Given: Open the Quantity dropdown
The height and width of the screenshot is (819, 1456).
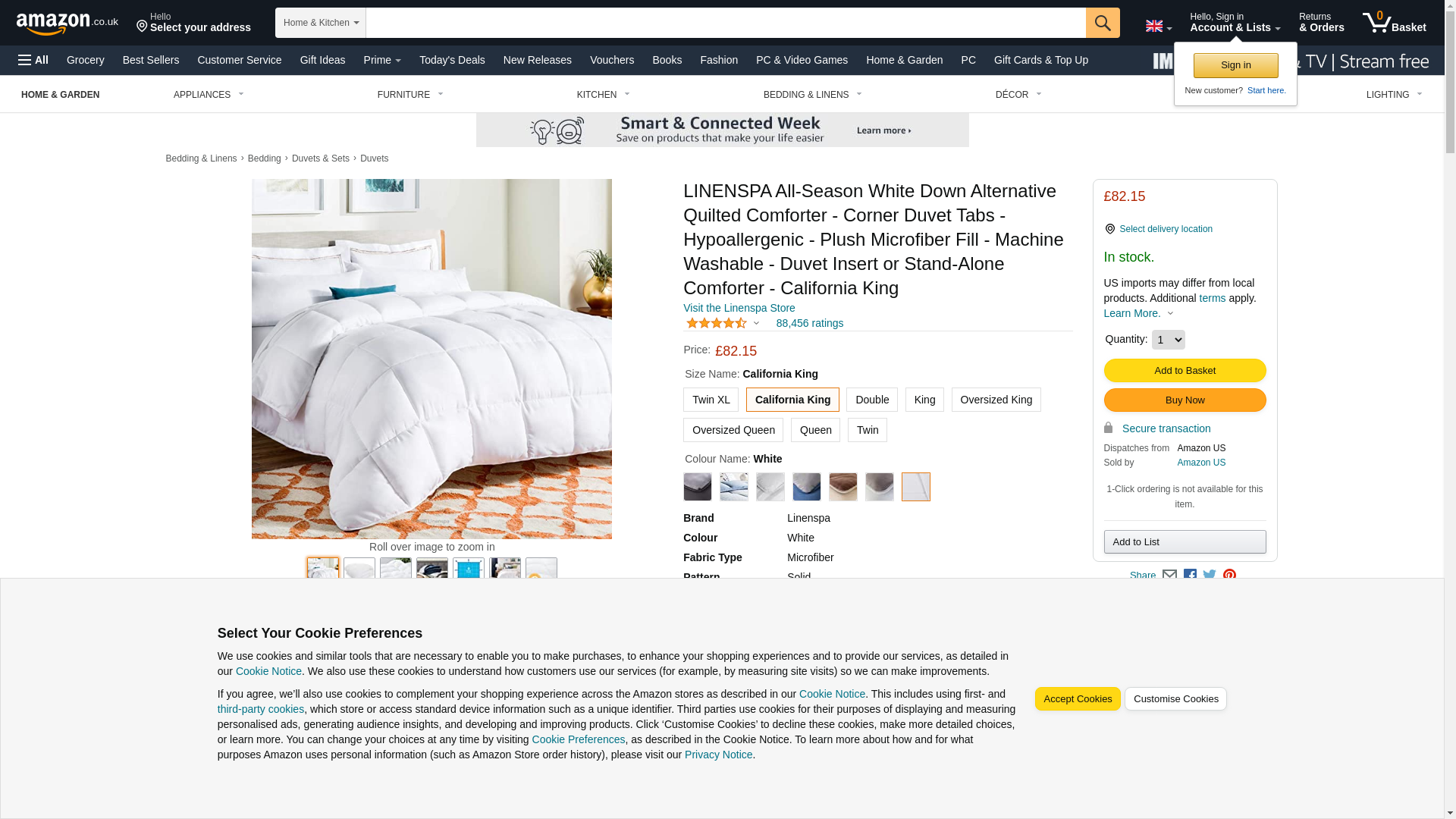Looking at the screenshot, I should pos(1168,340).
